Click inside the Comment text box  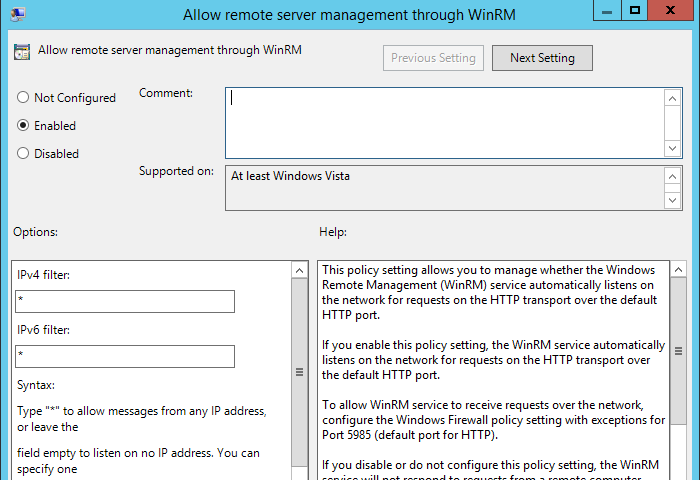click(x=445, y=123)
